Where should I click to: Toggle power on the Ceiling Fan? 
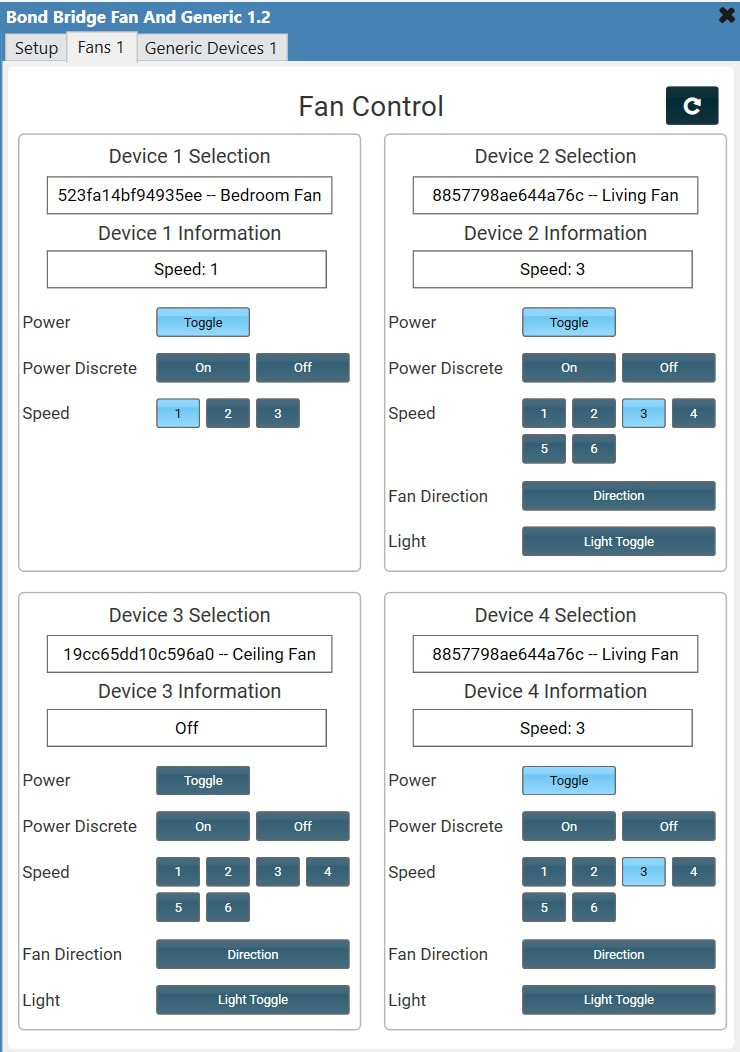click(x=202, y=780)
